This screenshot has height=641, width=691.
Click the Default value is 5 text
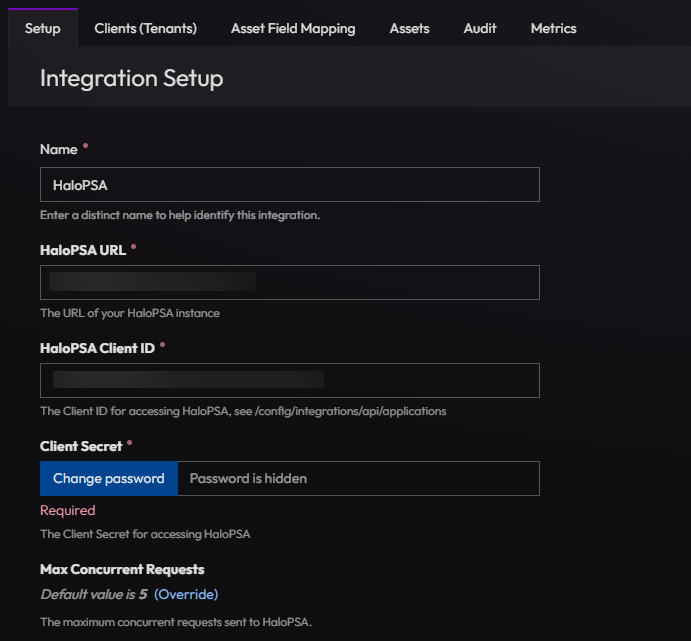coord(94,594)
